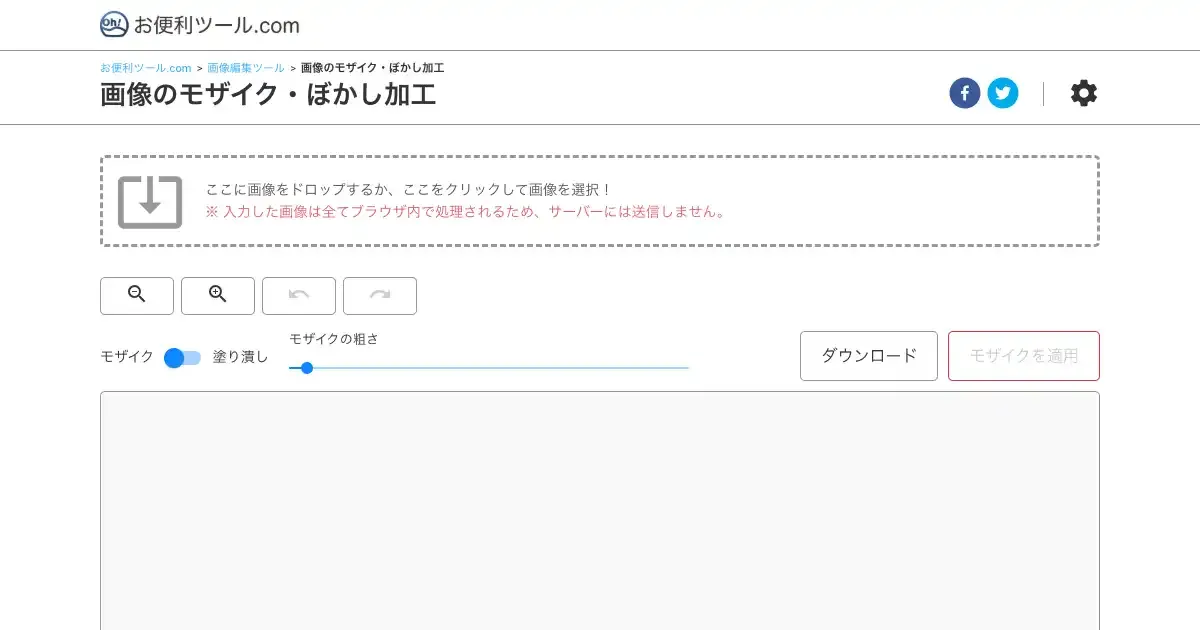Select the 塗り潰し mode label
Viewport: 1200px width, 630px height.
(x=240, y=357)
